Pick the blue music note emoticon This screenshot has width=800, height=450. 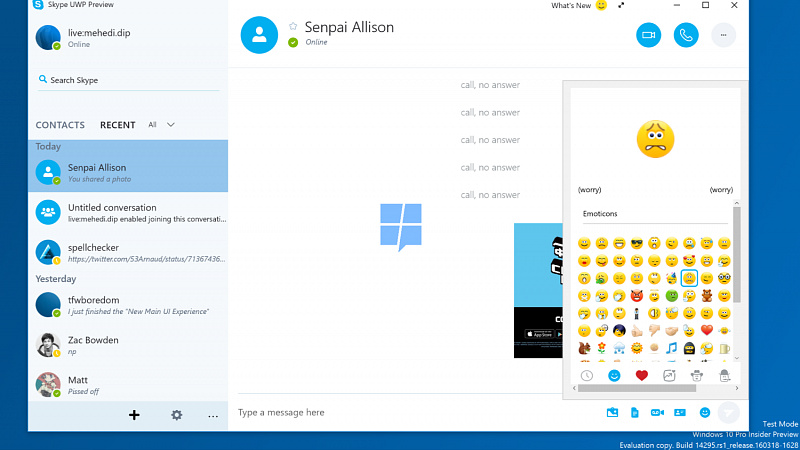coord(672,348)
